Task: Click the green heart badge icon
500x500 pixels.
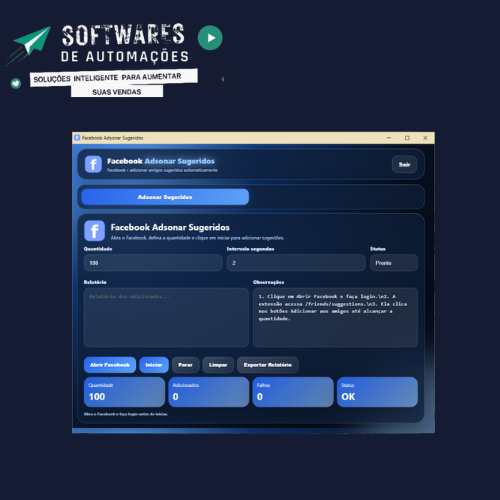Action: [16, 83]
